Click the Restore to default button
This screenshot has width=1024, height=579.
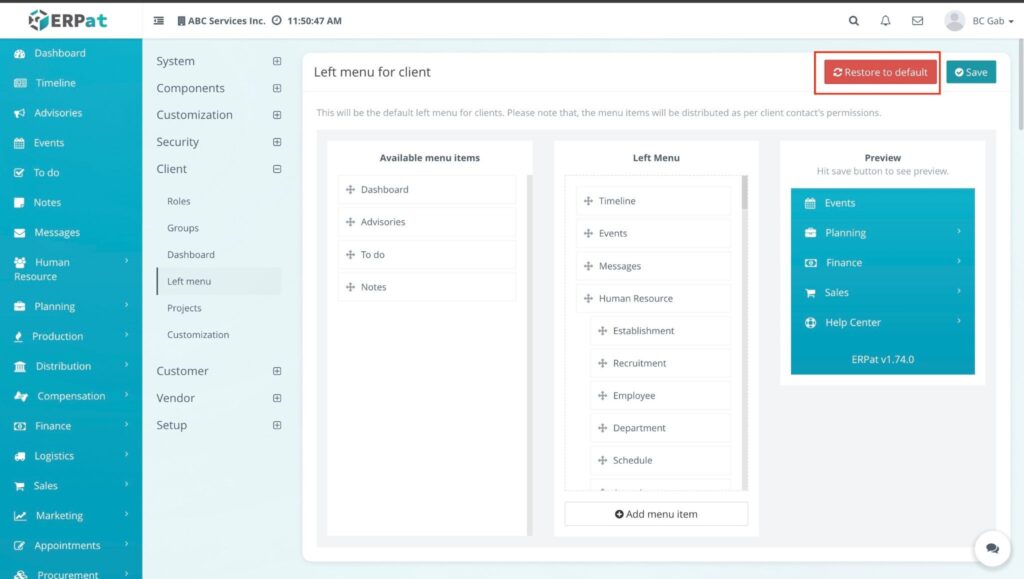[x=880, y=72]
